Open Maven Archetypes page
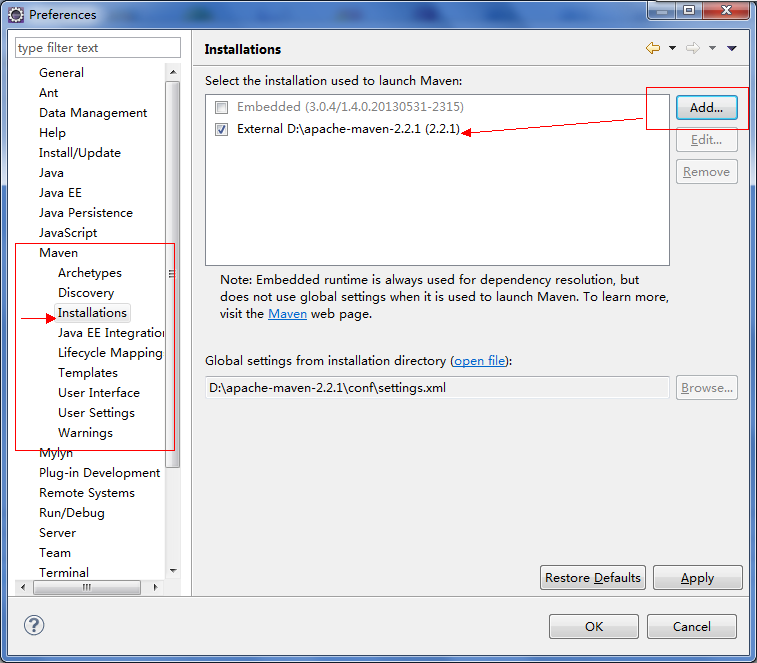Viewport: 757px width, 663px height. tap(90, 273)
